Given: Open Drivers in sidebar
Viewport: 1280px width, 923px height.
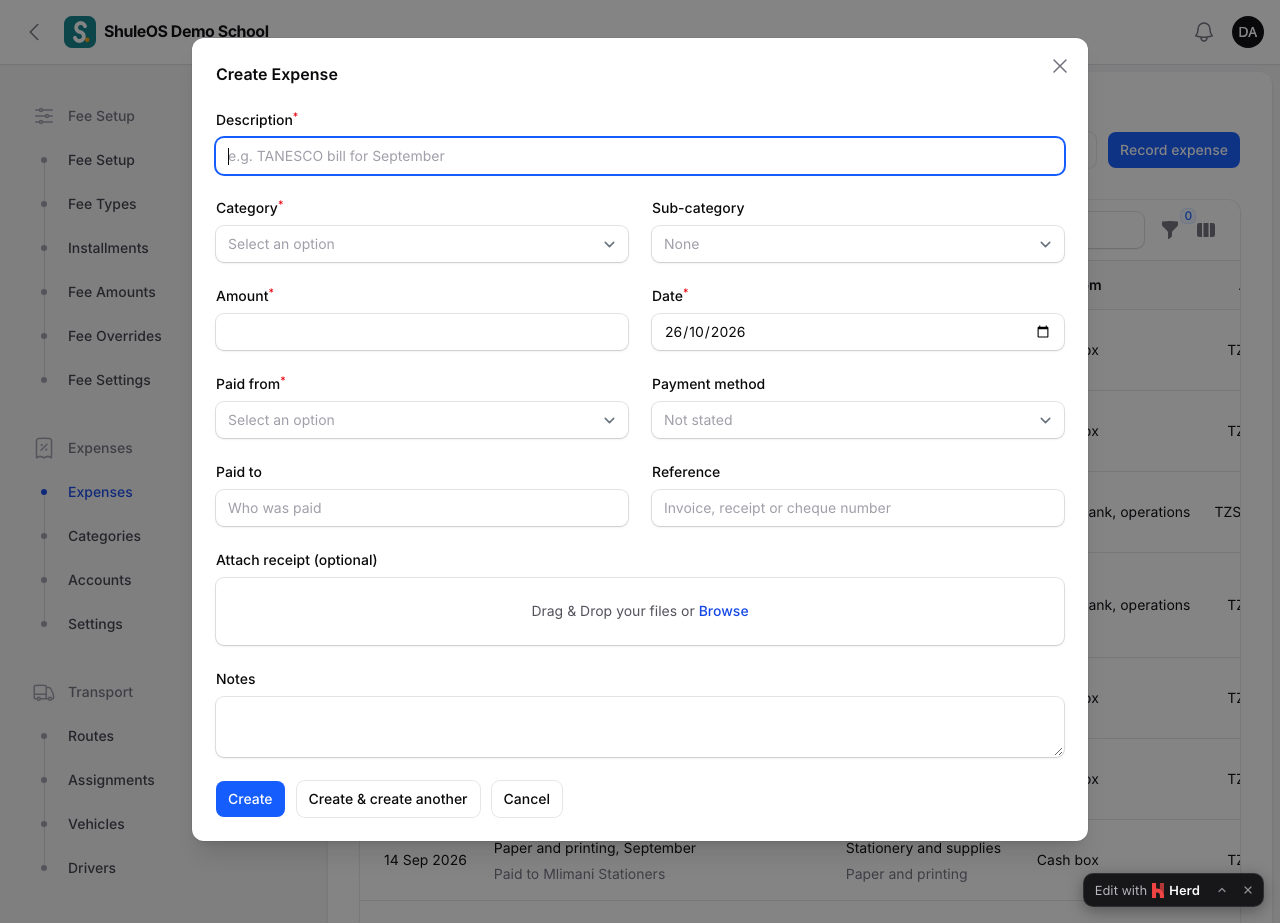Looking at the screenshot, I should pyautogui.click(x=92, y=868).
